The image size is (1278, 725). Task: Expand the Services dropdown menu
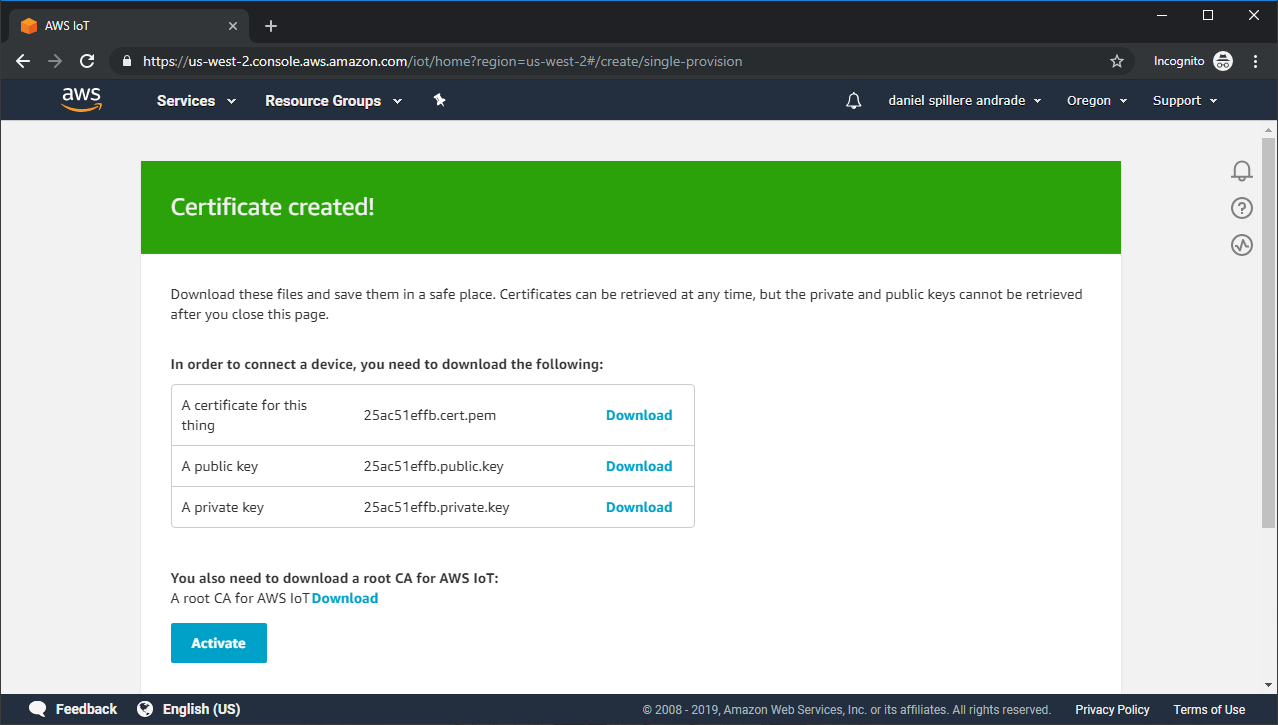tap(196, 101)
